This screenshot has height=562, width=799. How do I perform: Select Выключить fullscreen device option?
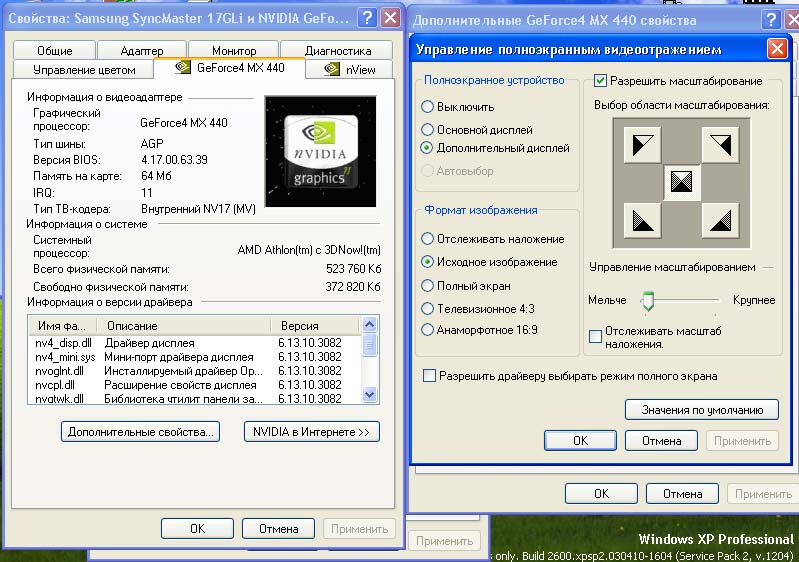[458, 107]
